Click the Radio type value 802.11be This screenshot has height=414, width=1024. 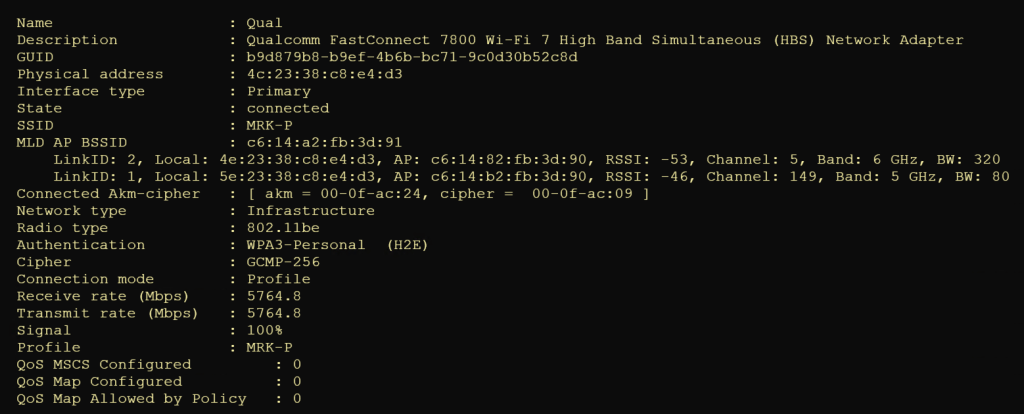[x=284, y=227]
